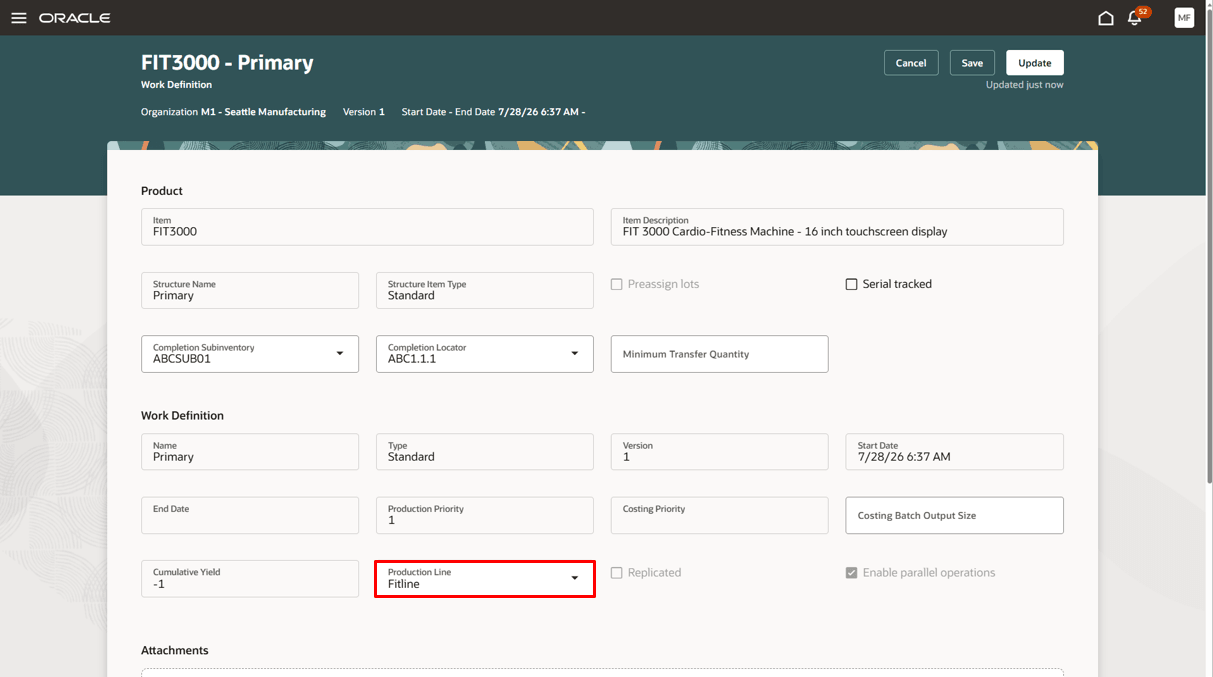Click the Structure Item Type field

[x=485, y=291]
